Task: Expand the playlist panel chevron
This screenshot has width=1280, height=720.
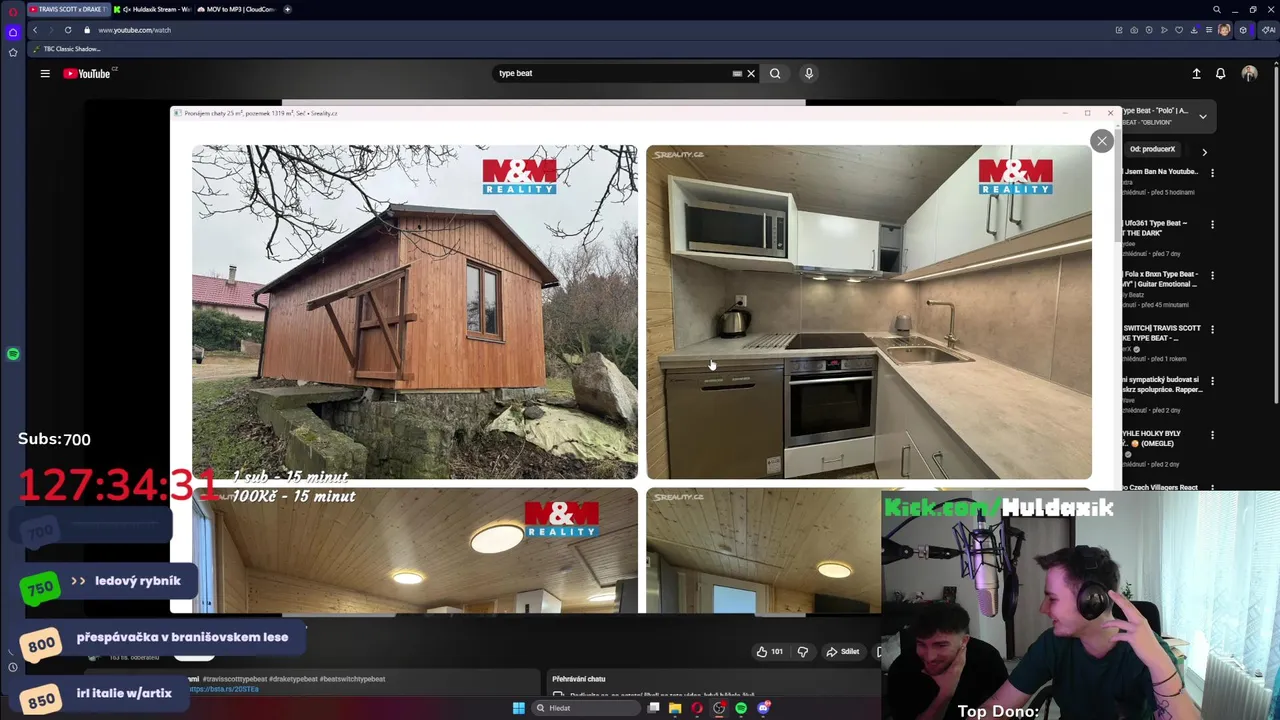Action: pos(1203,116)
